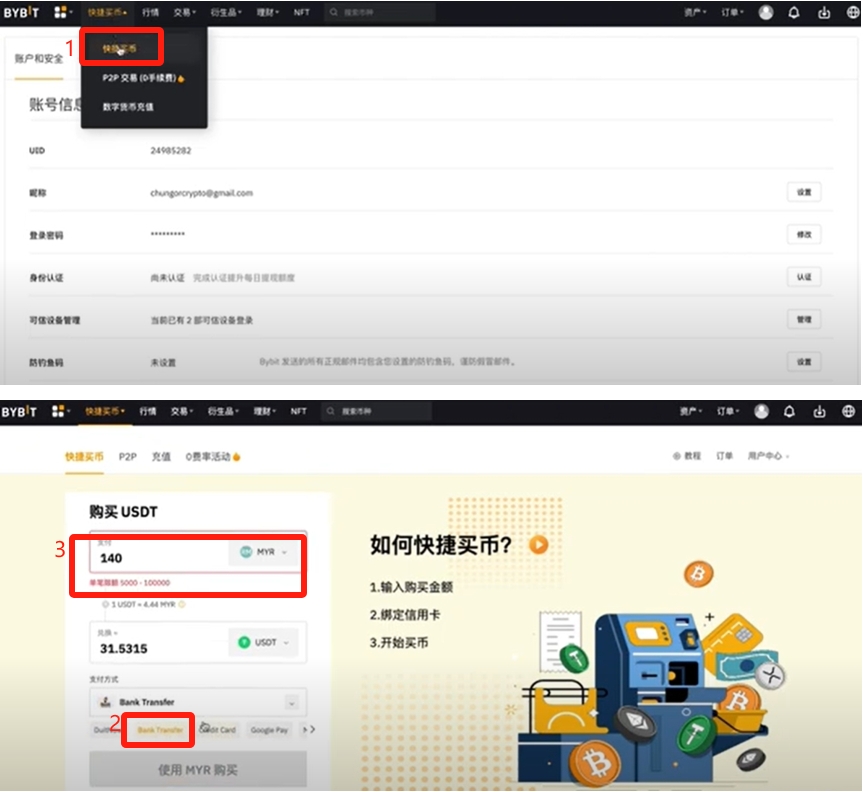
Task: Click the profile avatar in top screenshot
Action: coord(766,12)
